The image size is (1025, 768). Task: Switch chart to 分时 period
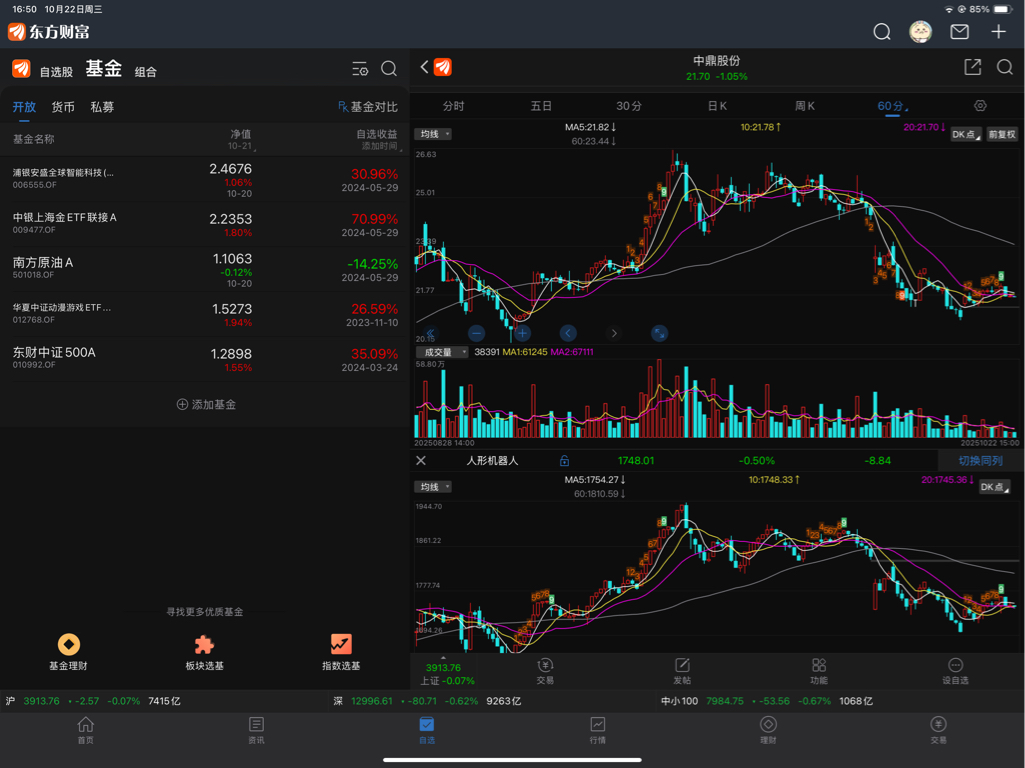click(x=454, y=106)
